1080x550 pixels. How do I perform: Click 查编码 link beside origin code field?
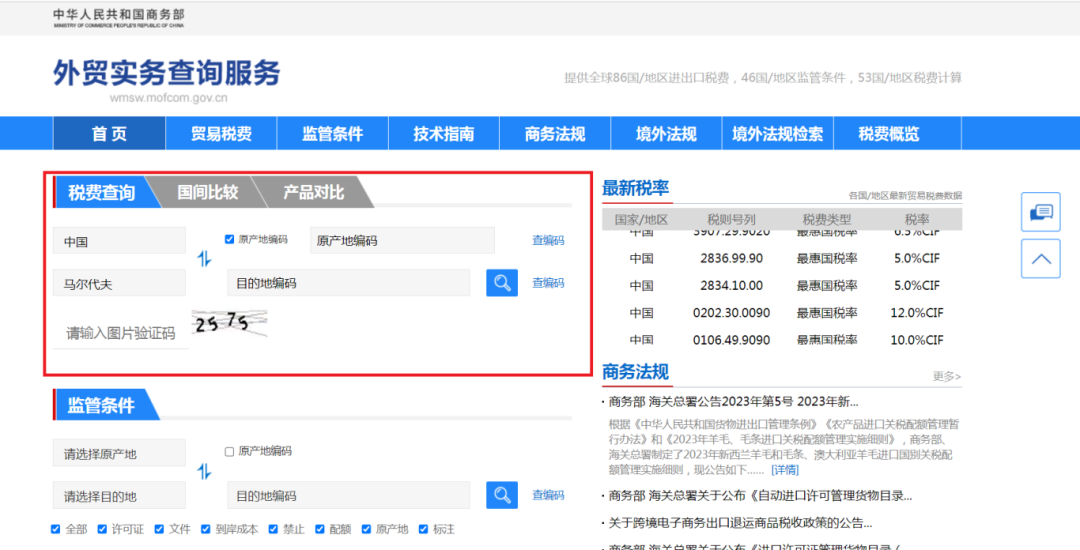[548, 240]
